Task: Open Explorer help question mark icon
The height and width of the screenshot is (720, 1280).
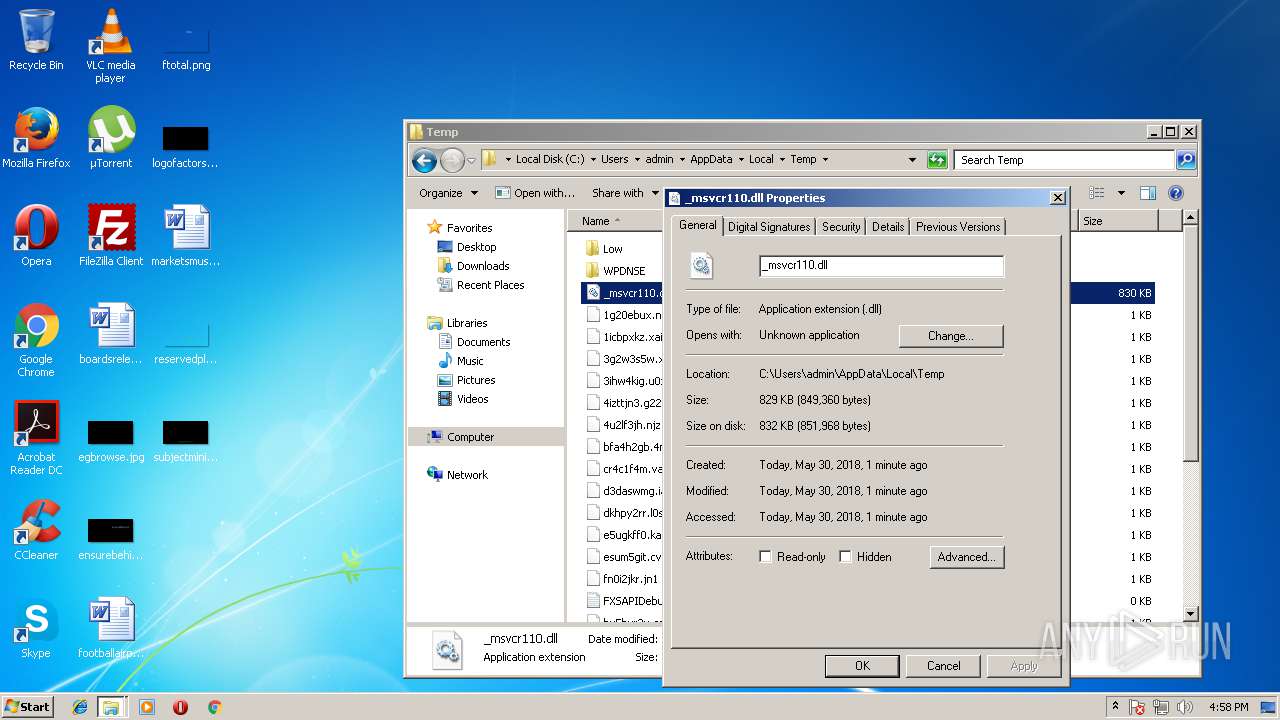Action: click(1176, 193)
